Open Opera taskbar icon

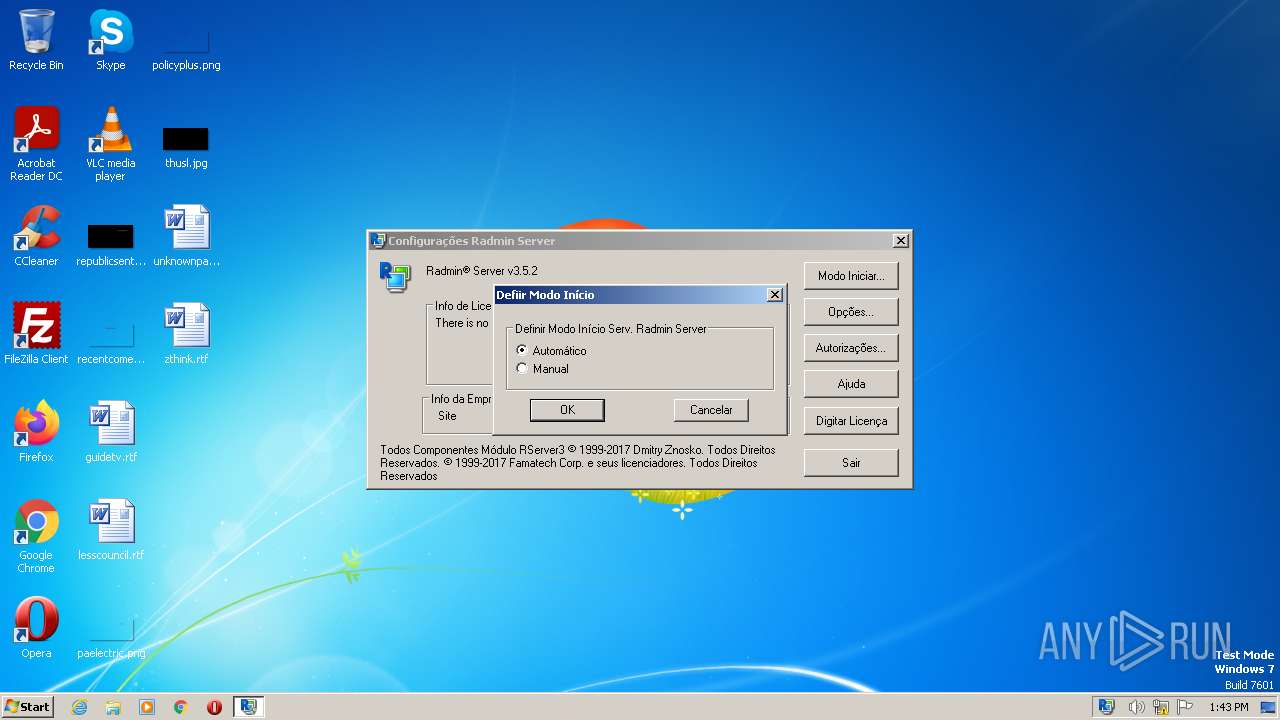click(x=214, y=707)
